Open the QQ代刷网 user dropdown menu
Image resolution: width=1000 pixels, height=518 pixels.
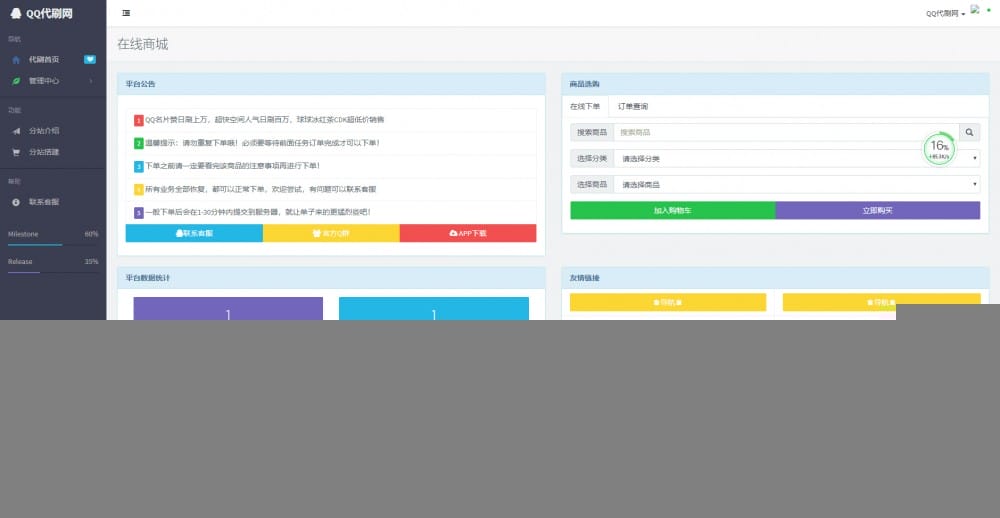pyautogui.click(x=945, y=13)
